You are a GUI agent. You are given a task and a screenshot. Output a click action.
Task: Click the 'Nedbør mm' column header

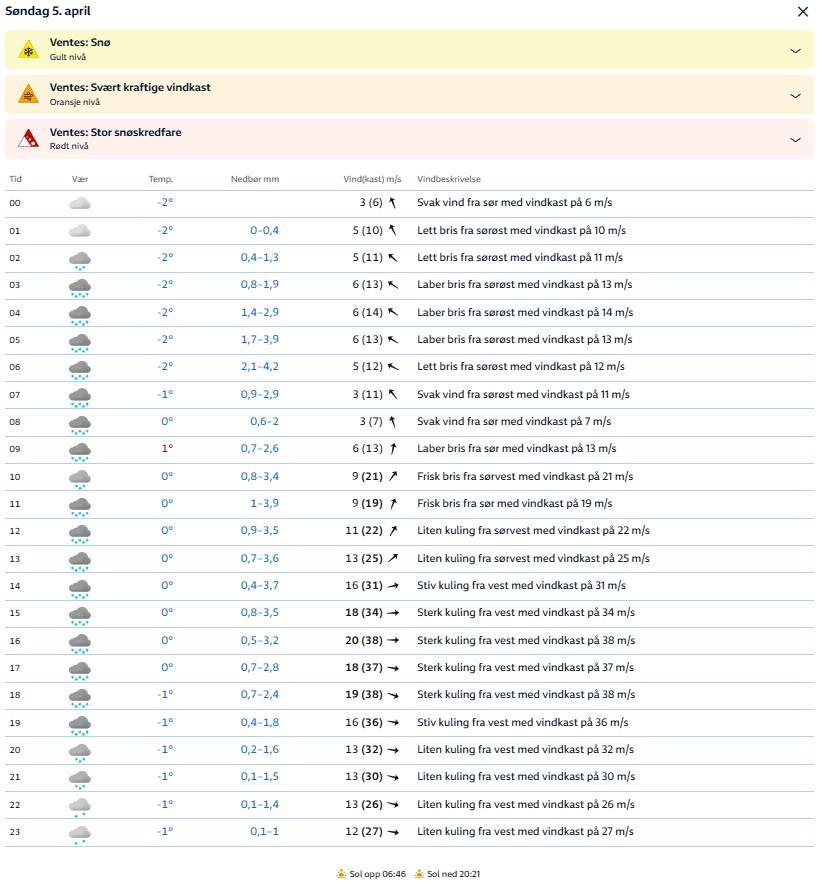pos(255,179)
